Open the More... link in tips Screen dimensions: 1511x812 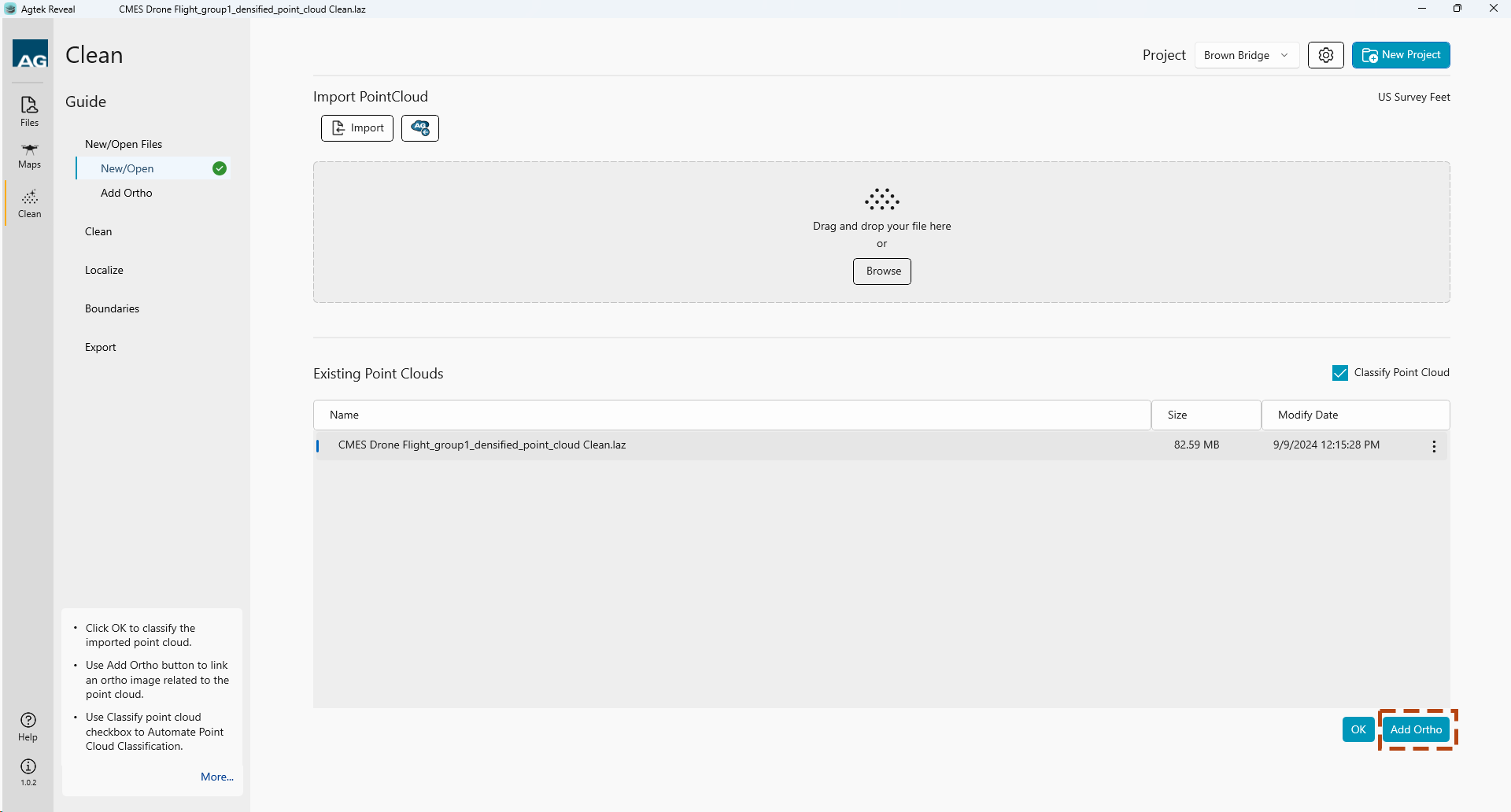(x=216, y=777)
